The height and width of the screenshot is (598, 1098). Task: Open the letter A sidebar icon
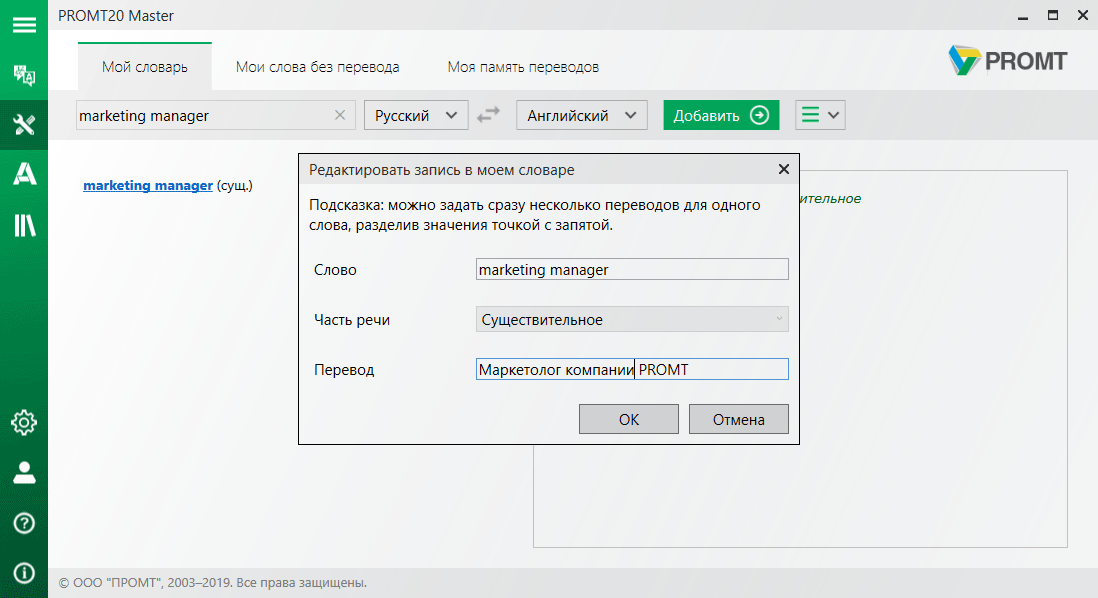24,174
